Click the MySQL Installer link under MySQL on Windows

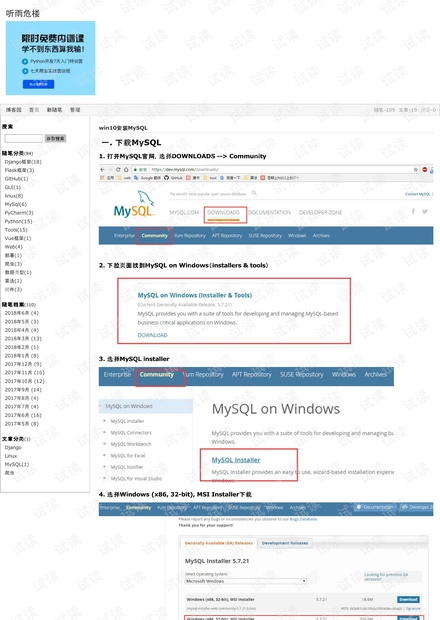(x=236, y=460)
